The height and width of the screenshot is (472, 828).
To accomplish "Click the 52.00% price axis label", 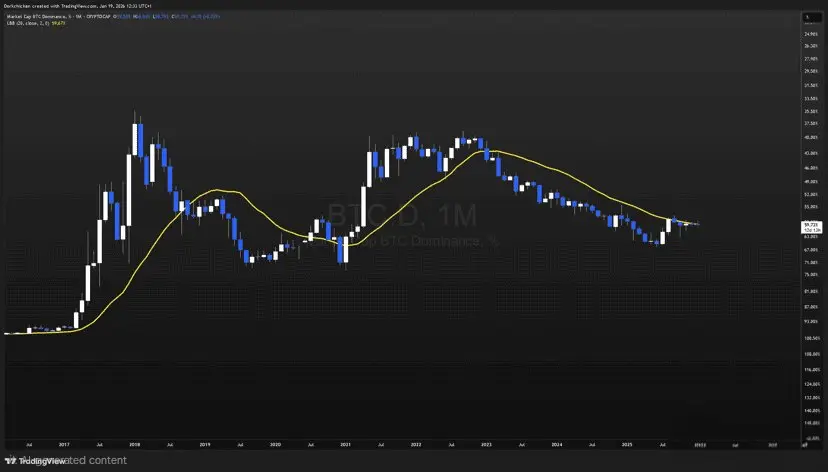I will click(811, 194).
